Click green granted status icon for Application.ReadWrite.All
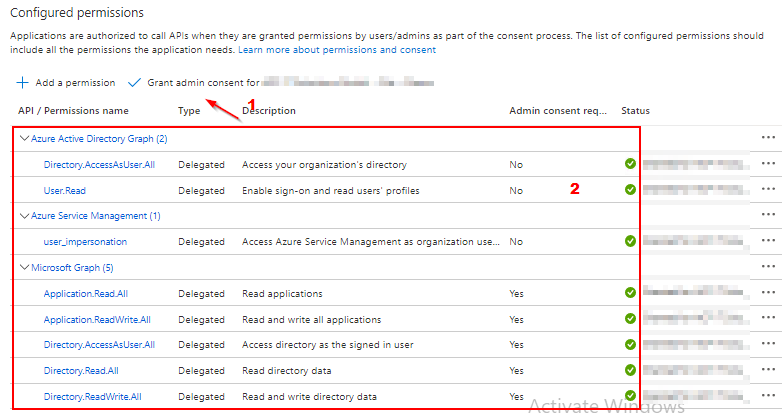Image resolution: width=782 pixels, height=419 pixels. (630, 318)
